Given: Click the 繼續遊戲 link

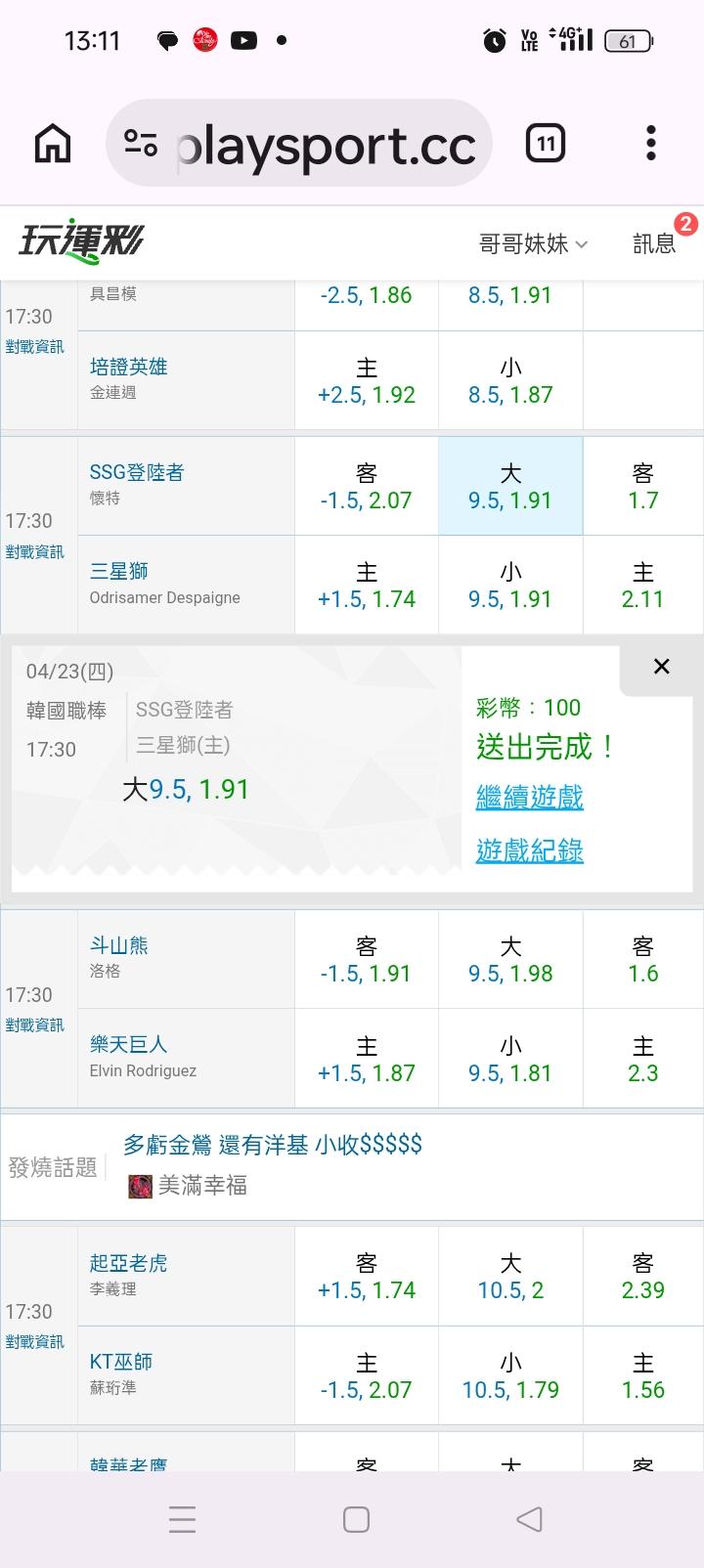Looking at the screenshot, I should click(x=529, y=797).
